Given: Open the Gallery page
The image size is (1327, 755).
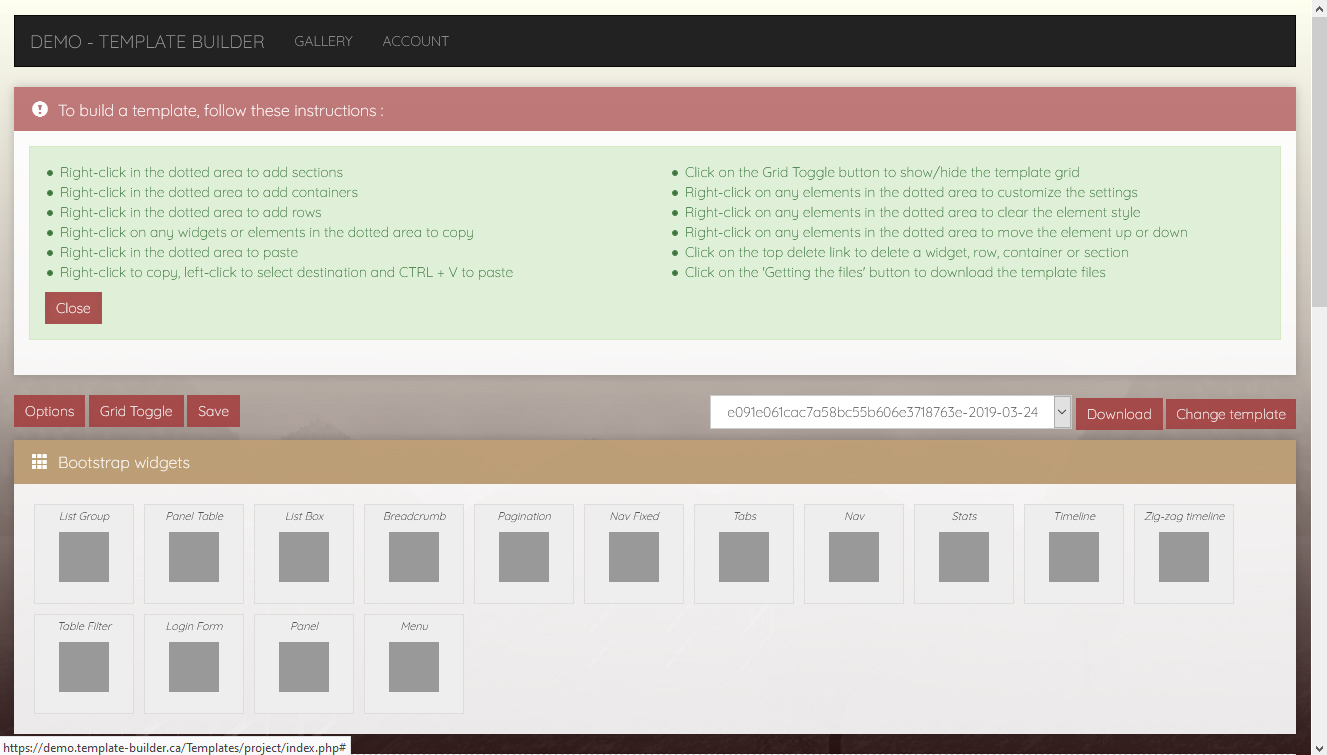Looking at the screenshot, I should point(323,41).
